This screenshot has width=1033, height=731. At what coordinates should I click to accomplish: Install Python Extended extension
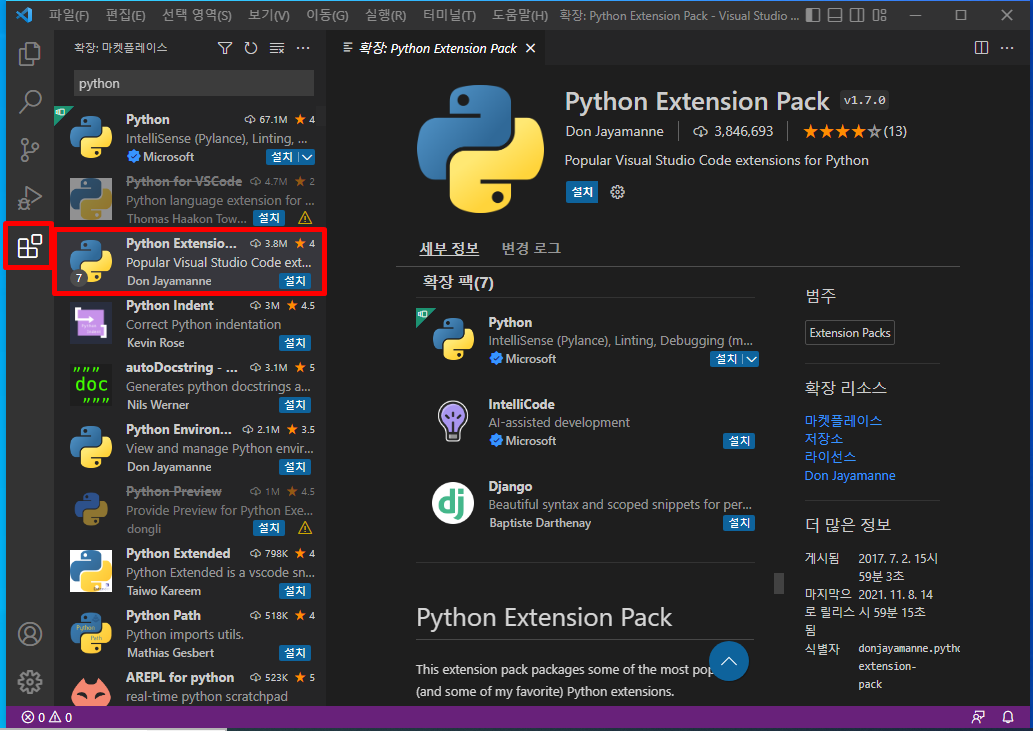[x=294, y=591]
